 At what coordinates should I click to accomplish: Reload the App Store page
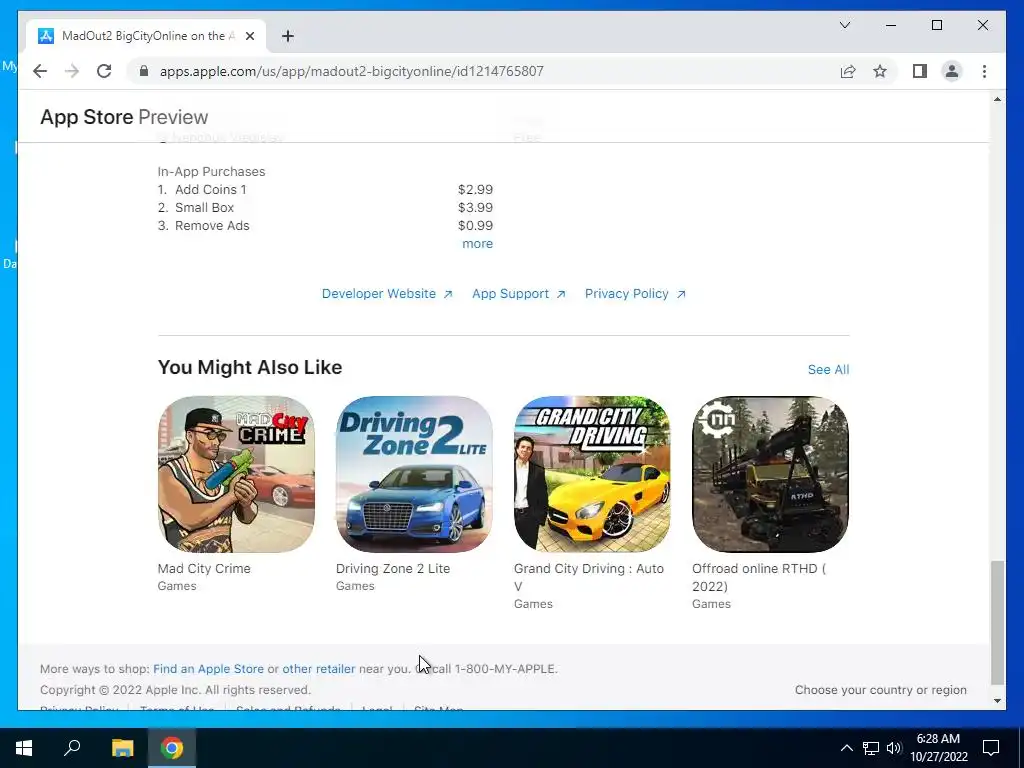click(x=104, y=71)
